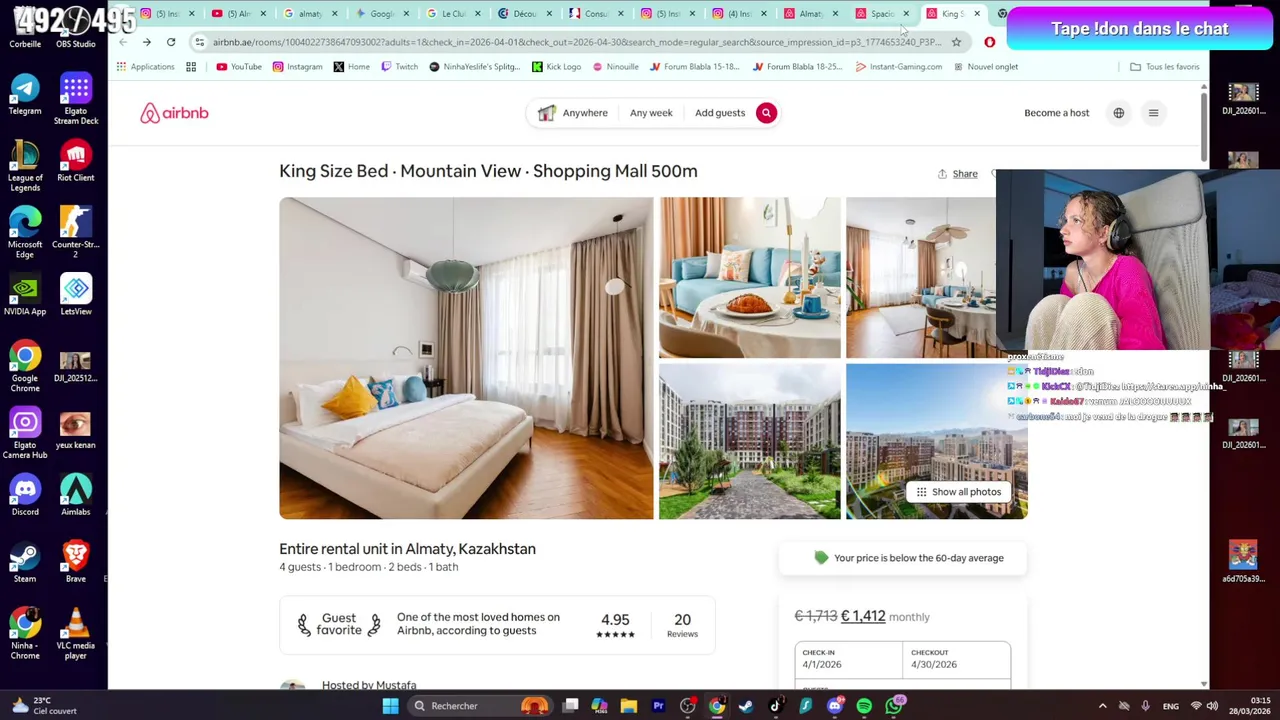The width and height of the screenshot is (1280, 720).
Task: Open the Applications bookmark
Action: pos(145,67)
